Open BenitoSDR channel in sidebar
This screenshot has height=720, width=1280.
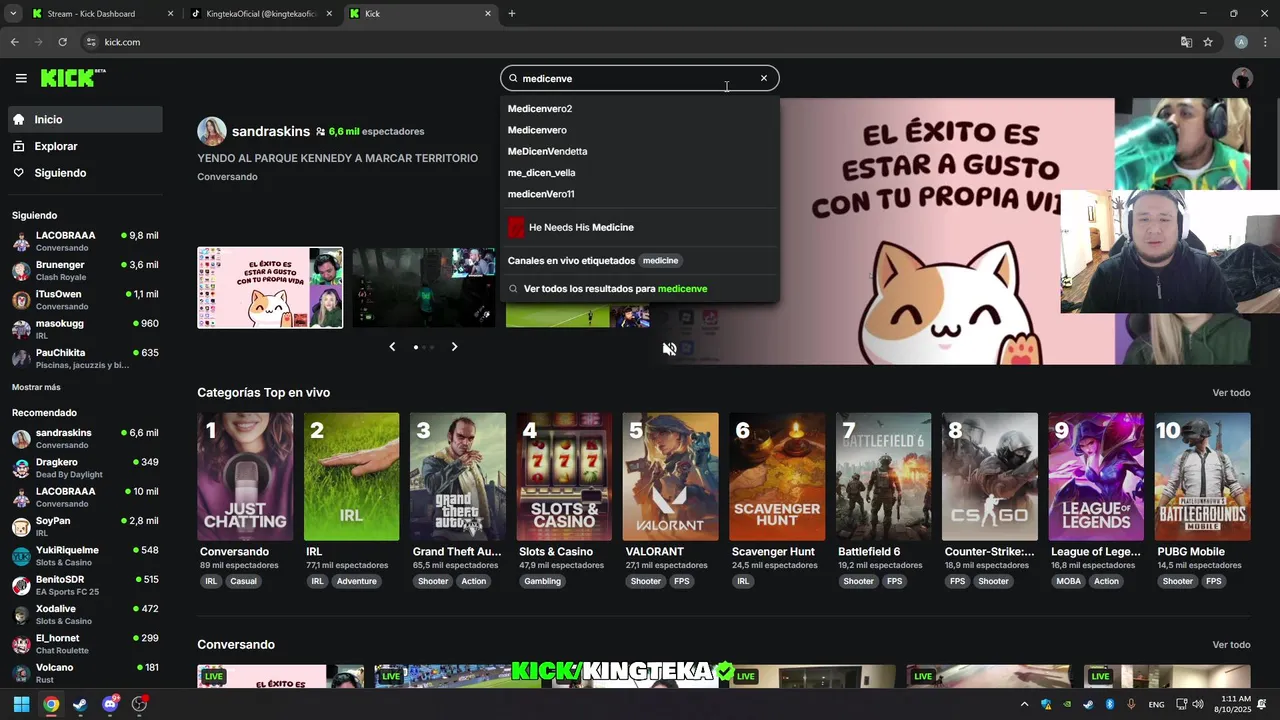(x=85, y=585)
